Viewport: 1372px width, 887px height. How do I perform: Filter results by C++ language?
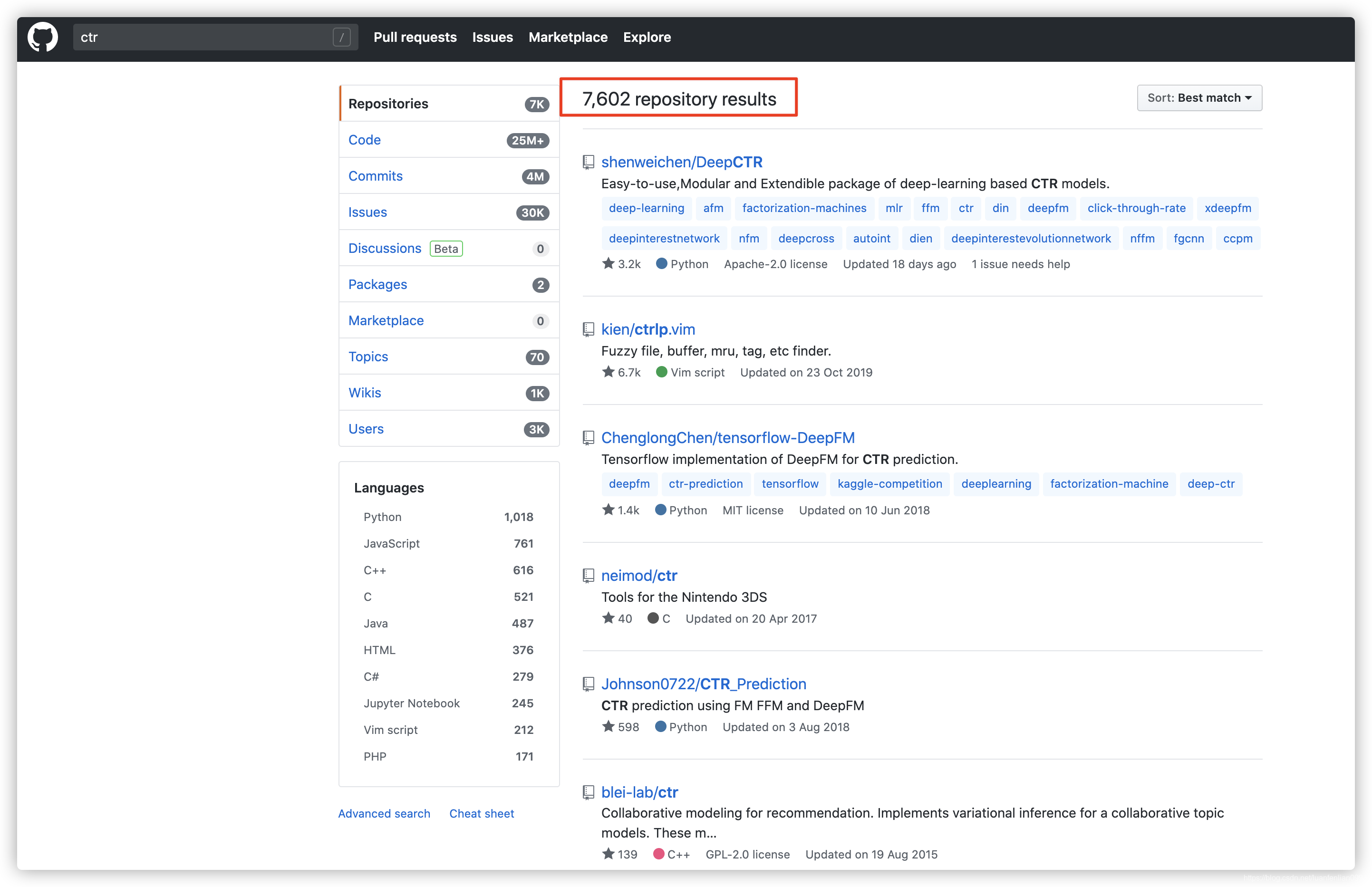click(448, 570)
